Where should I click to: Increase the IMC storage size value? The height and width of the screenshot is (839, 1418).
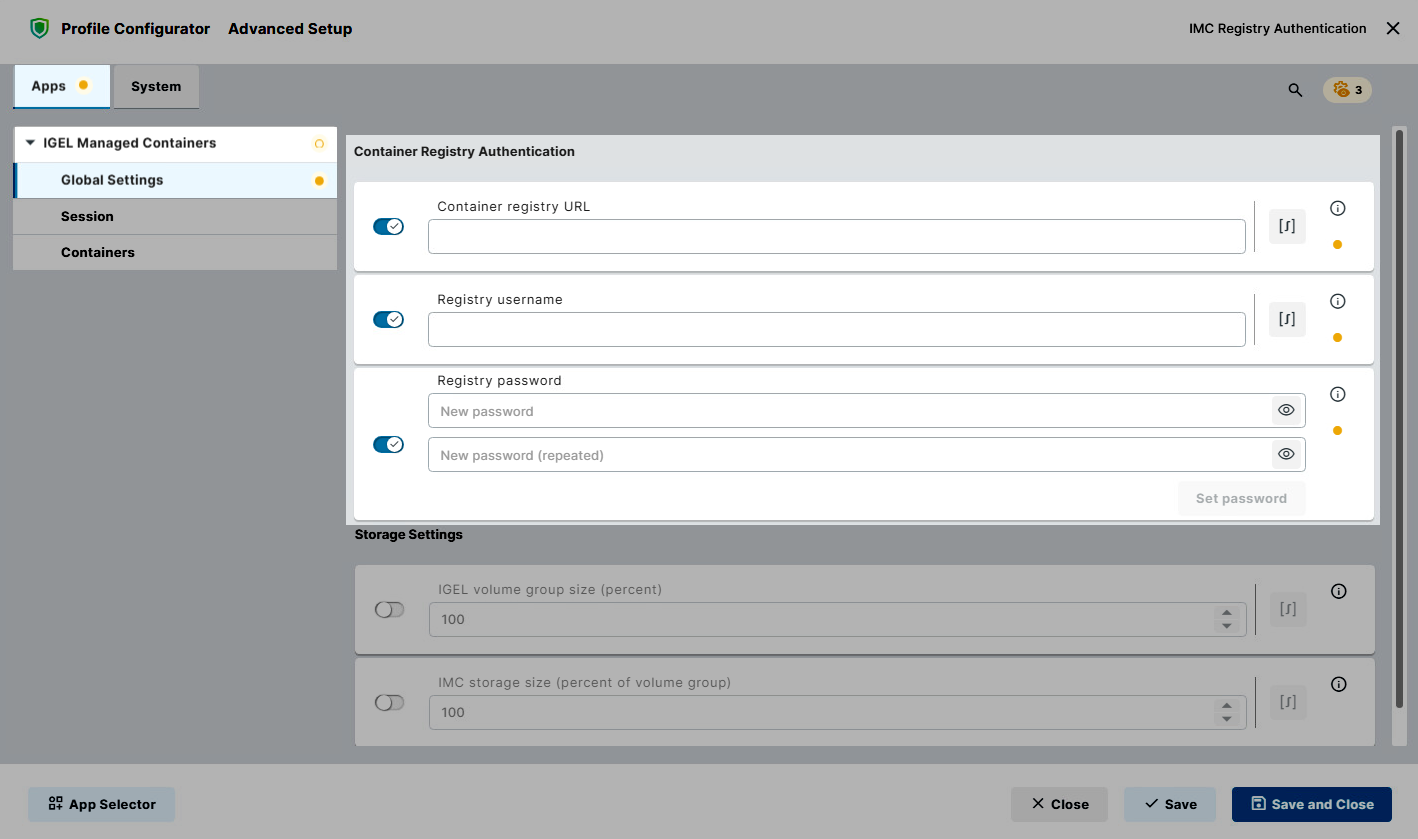pos(1227,706)
